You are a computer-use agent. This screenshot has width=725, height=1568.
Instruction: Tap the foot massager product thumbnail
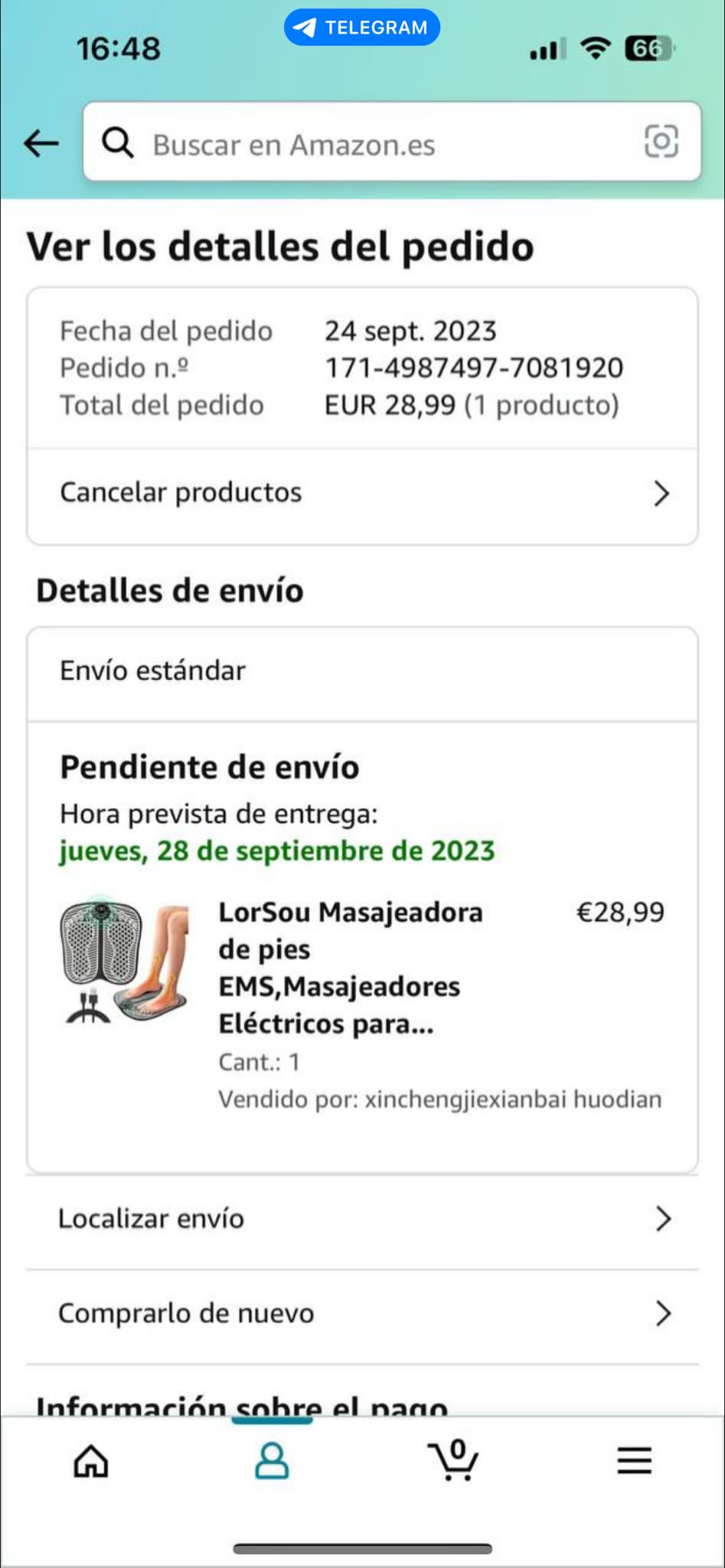point(125,960)
